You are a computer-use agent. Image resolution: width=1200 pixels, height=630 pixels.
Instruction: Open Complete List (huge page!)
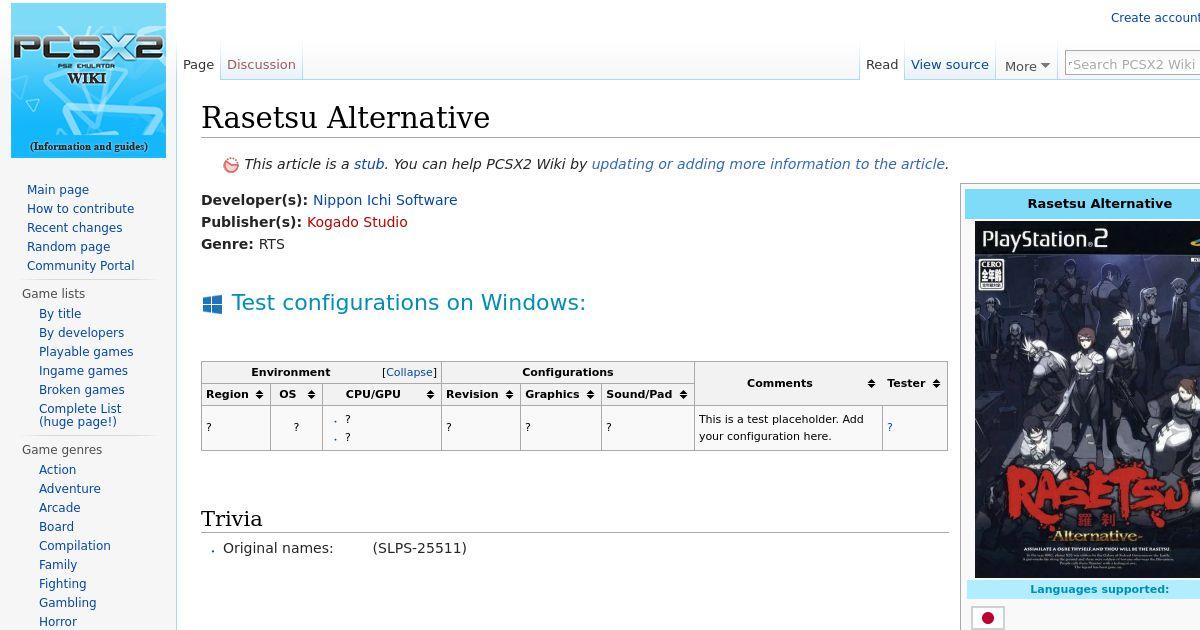[80, 415]
